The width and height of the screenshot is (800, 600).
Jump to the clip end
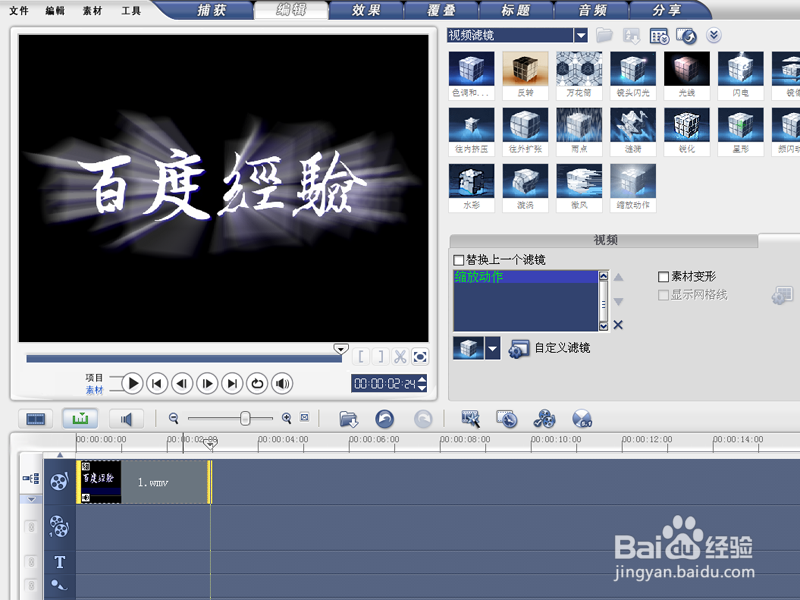(x=232, y=383)
